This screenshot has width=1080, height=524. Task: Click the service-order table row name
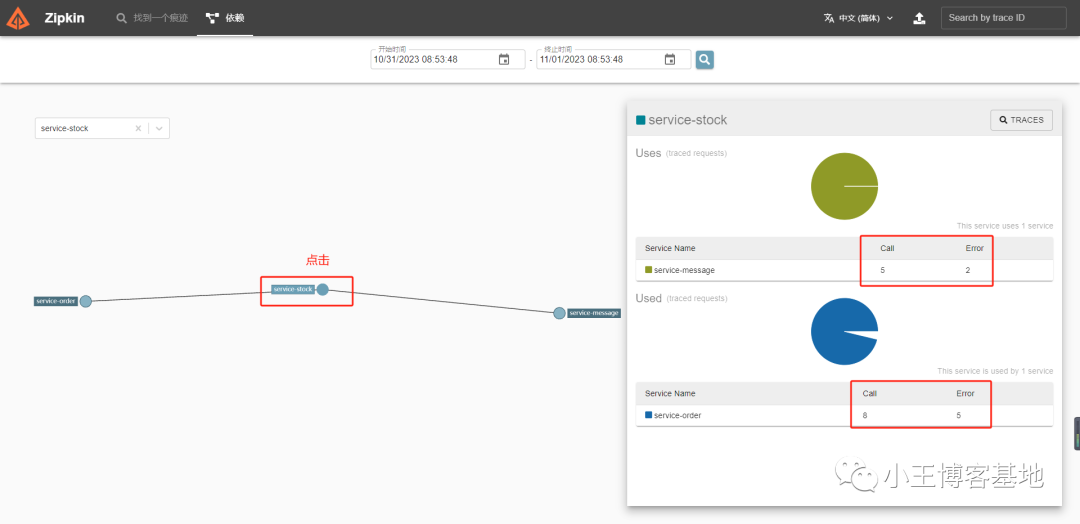click(x=678, y=415)
